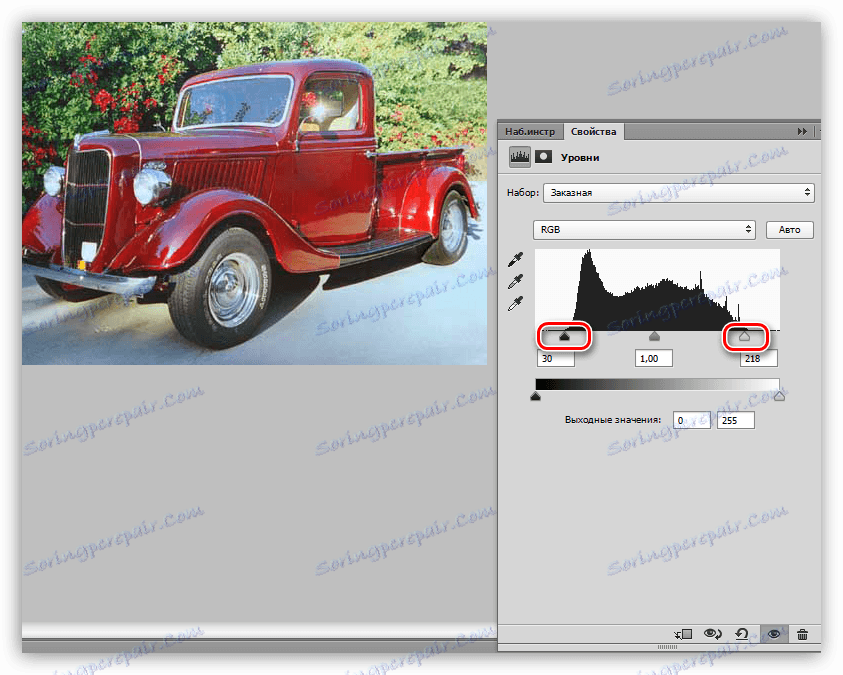Switch to the Наб.инстр tab
843x675 pixels.
[530, 132]
